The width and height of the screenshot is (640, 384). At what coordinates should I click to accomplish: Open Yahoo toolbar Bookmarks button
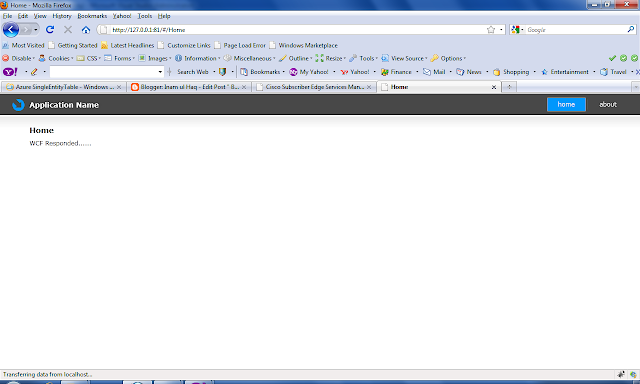[x=260, y=72]
